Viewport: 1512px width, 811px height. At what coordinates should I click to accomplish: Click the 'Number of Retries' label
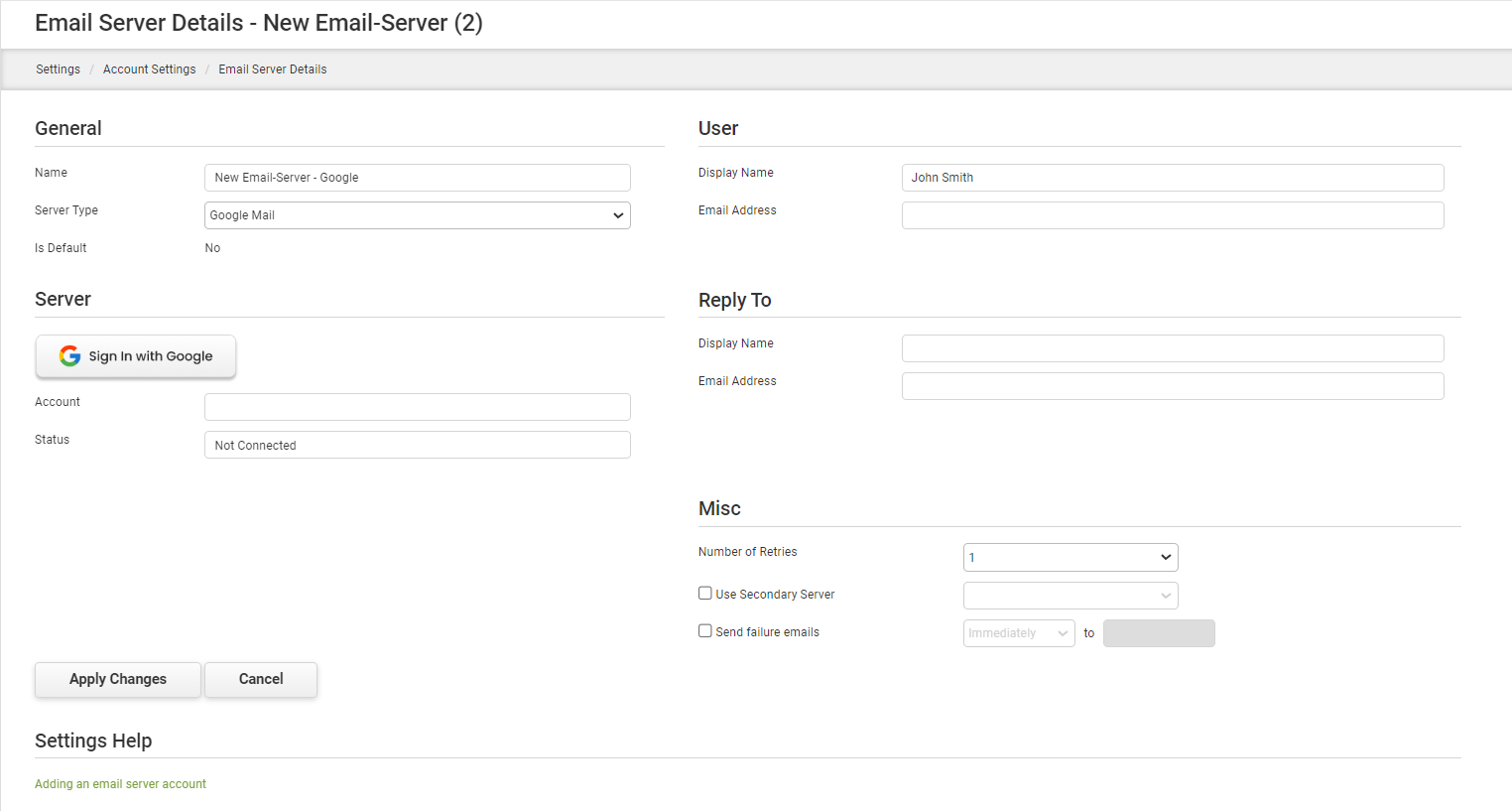747,552
